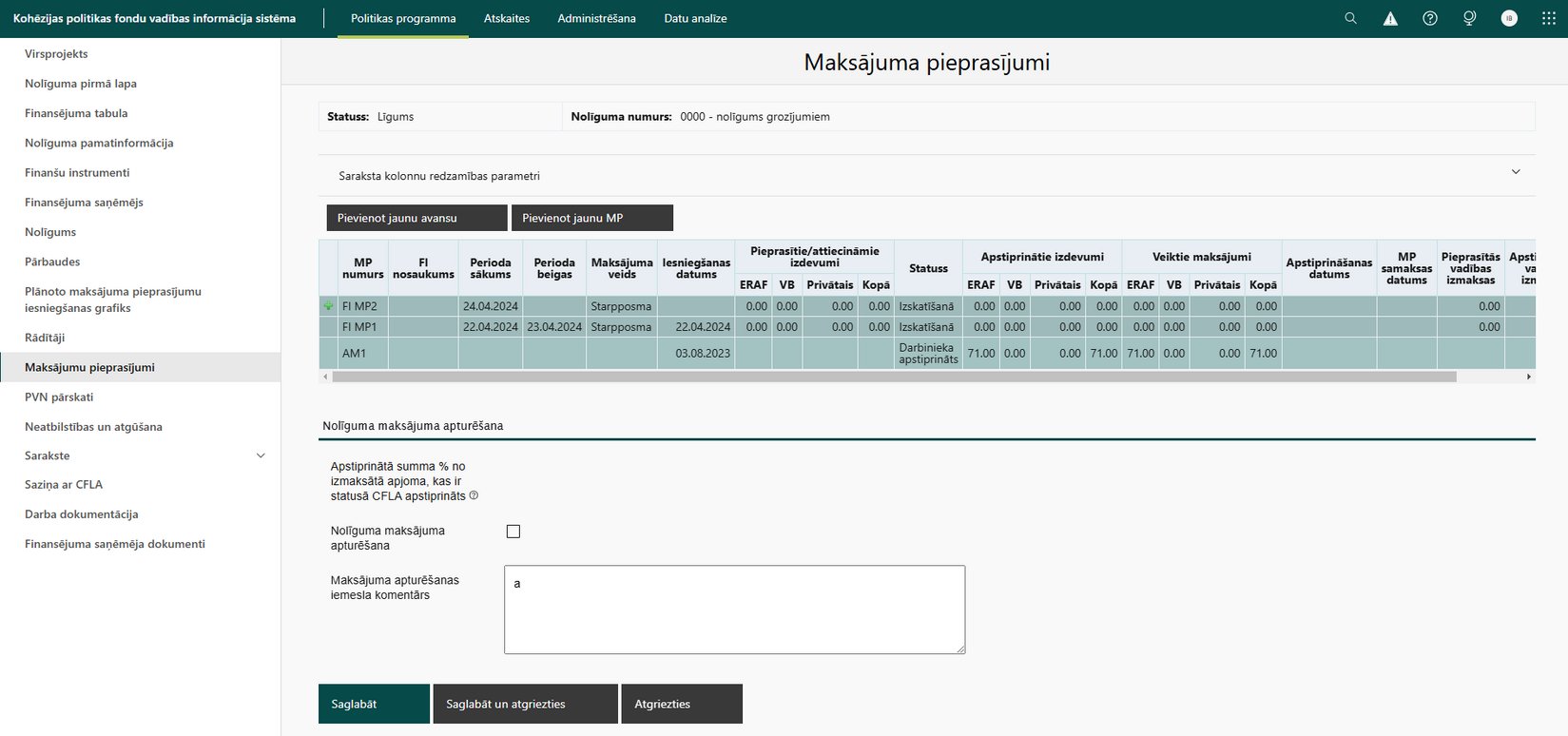Open help via the question mark icon

pyautogui.click(x=1430, y=18)
